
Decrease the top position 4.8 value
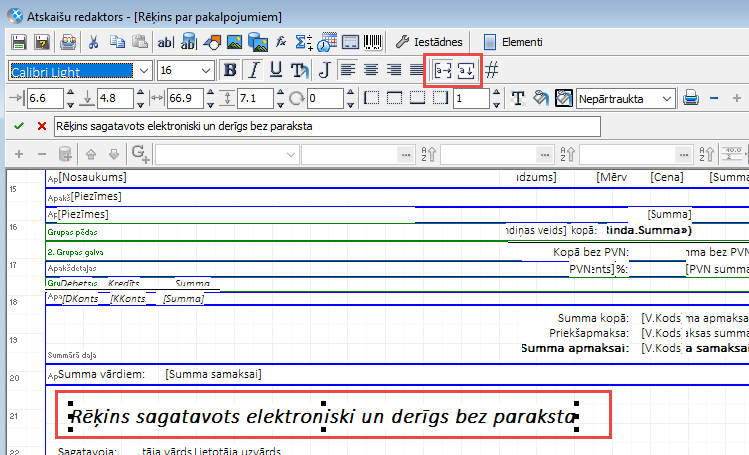tap(140, 104)
